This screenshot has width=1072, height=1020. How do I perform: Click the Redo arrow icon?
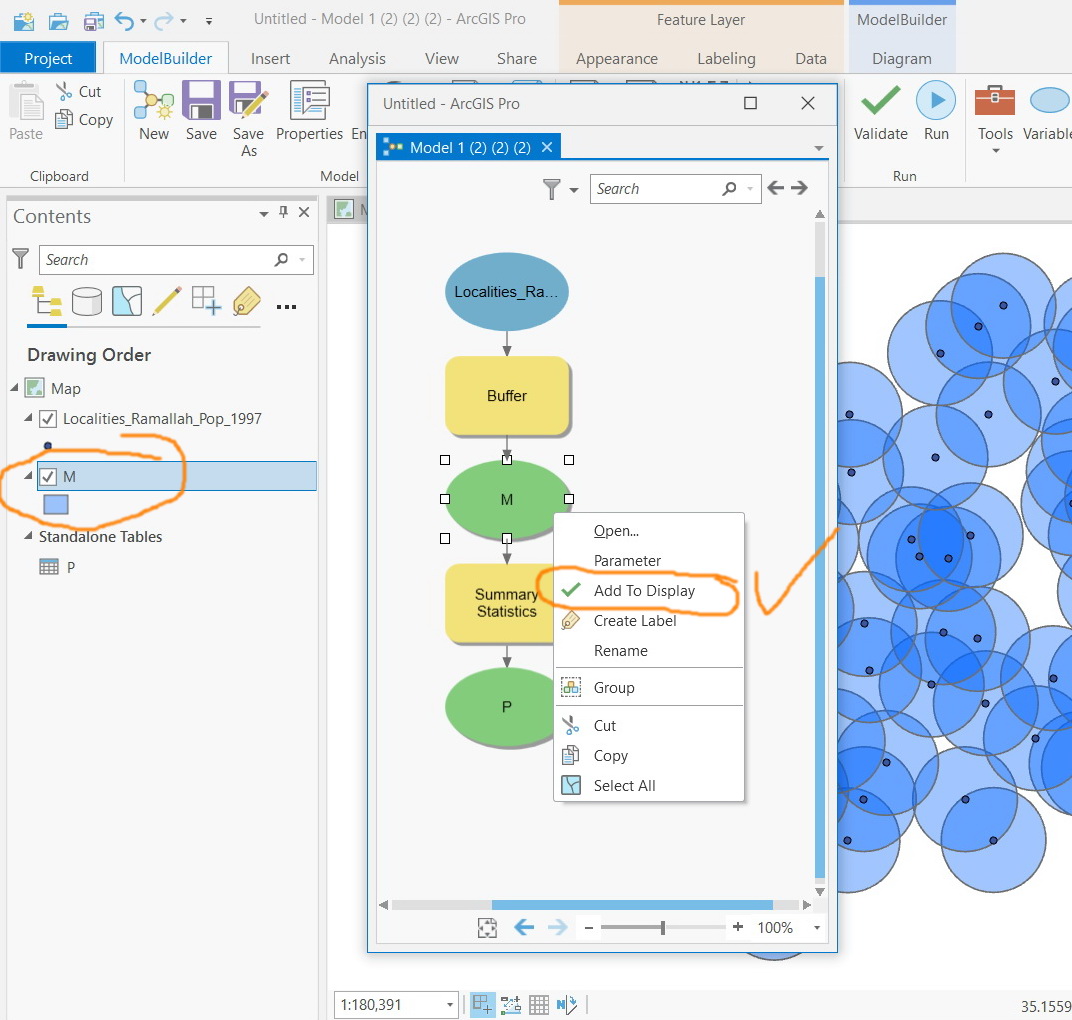[164, 21]
